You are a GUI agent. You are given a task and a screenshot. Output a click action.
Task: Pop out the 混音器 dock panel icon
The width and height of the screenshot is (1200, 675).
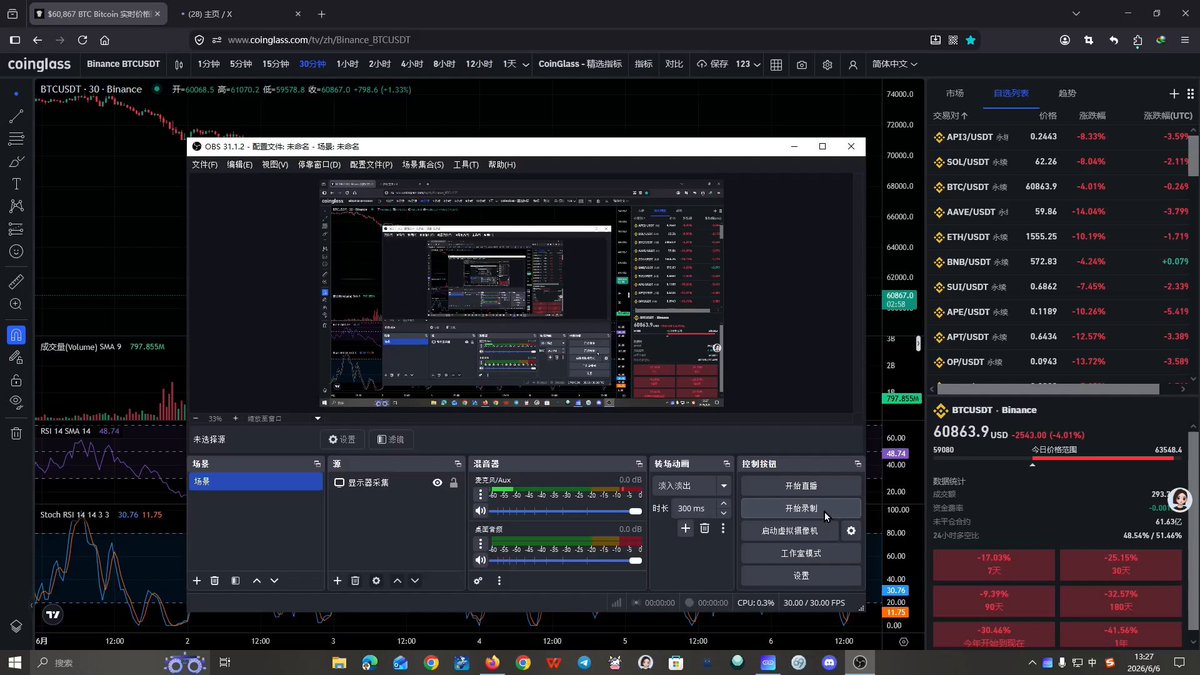pyautogui.click(x=639, y=464)
